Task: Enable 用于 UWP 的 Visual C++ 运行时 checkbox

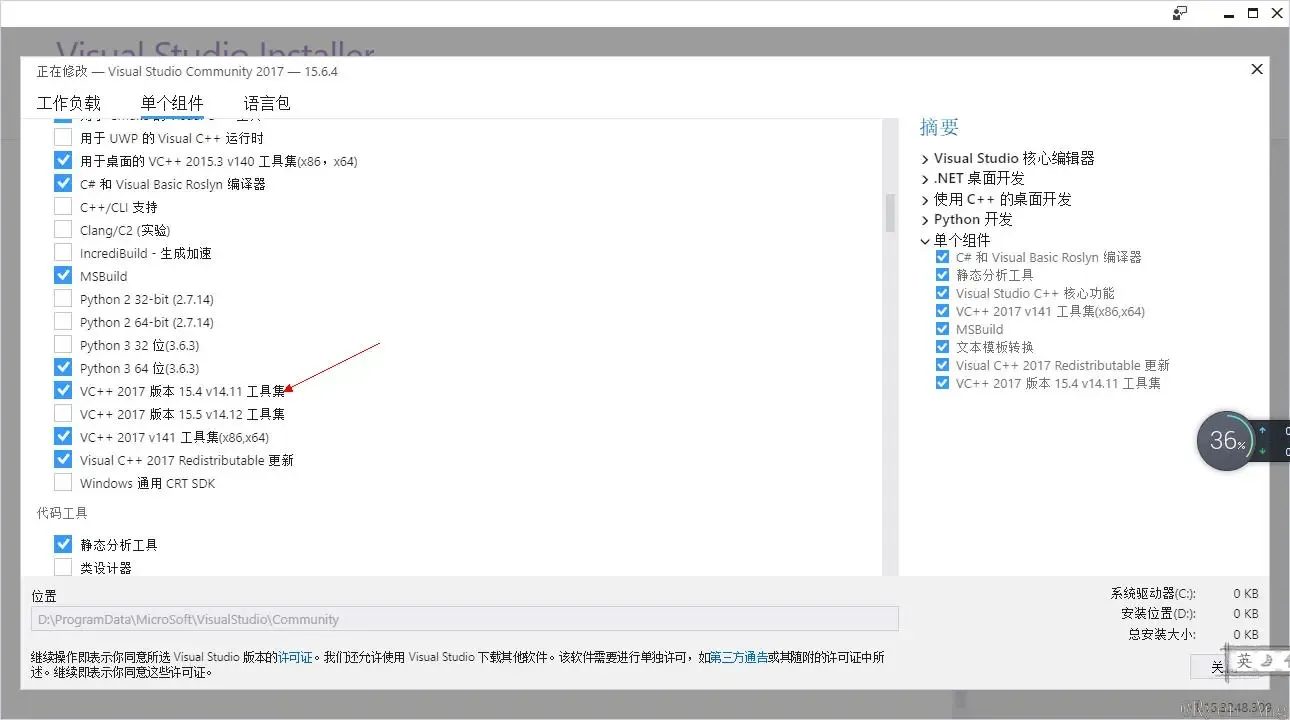Action: pyautogui.click(x=63, y=138)
